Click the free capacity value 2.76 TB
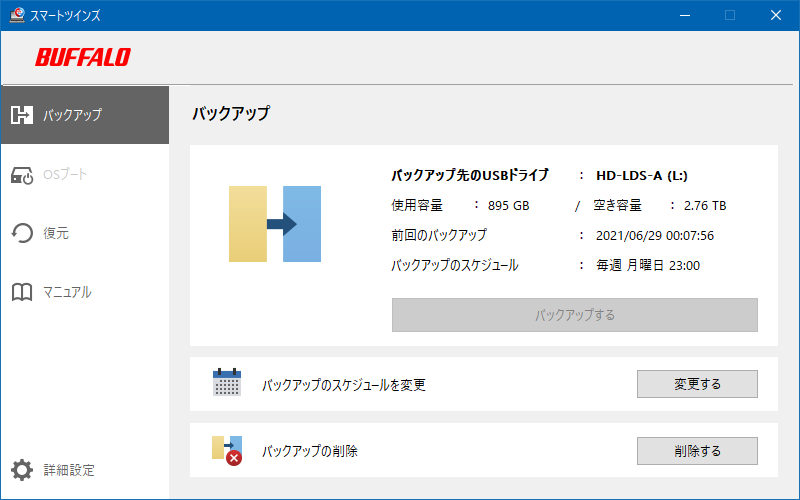 [705, 206]
